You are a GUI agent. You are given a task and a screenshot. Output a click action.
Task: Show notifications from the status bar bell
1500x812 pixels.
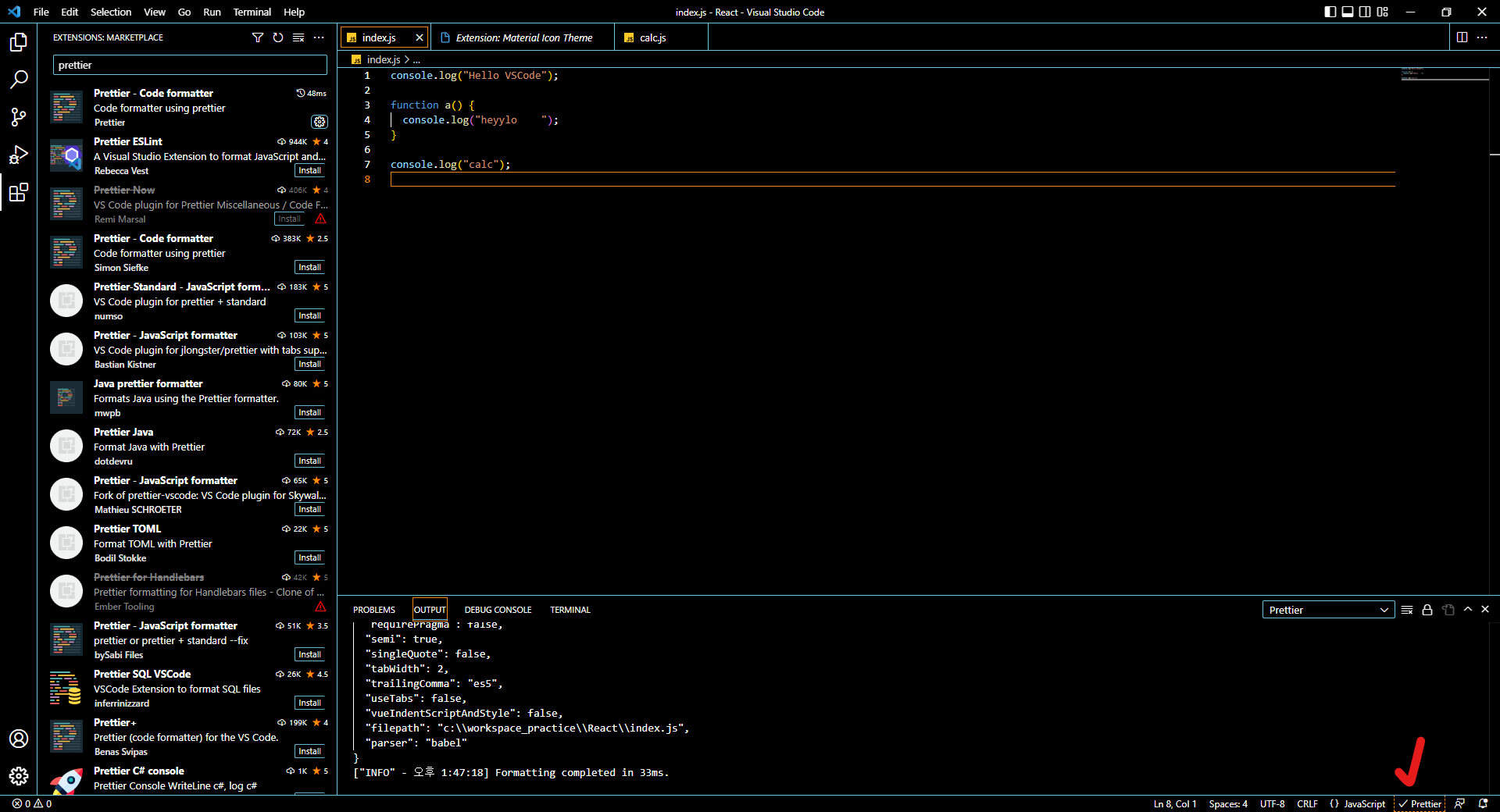tap(1483, 803)
